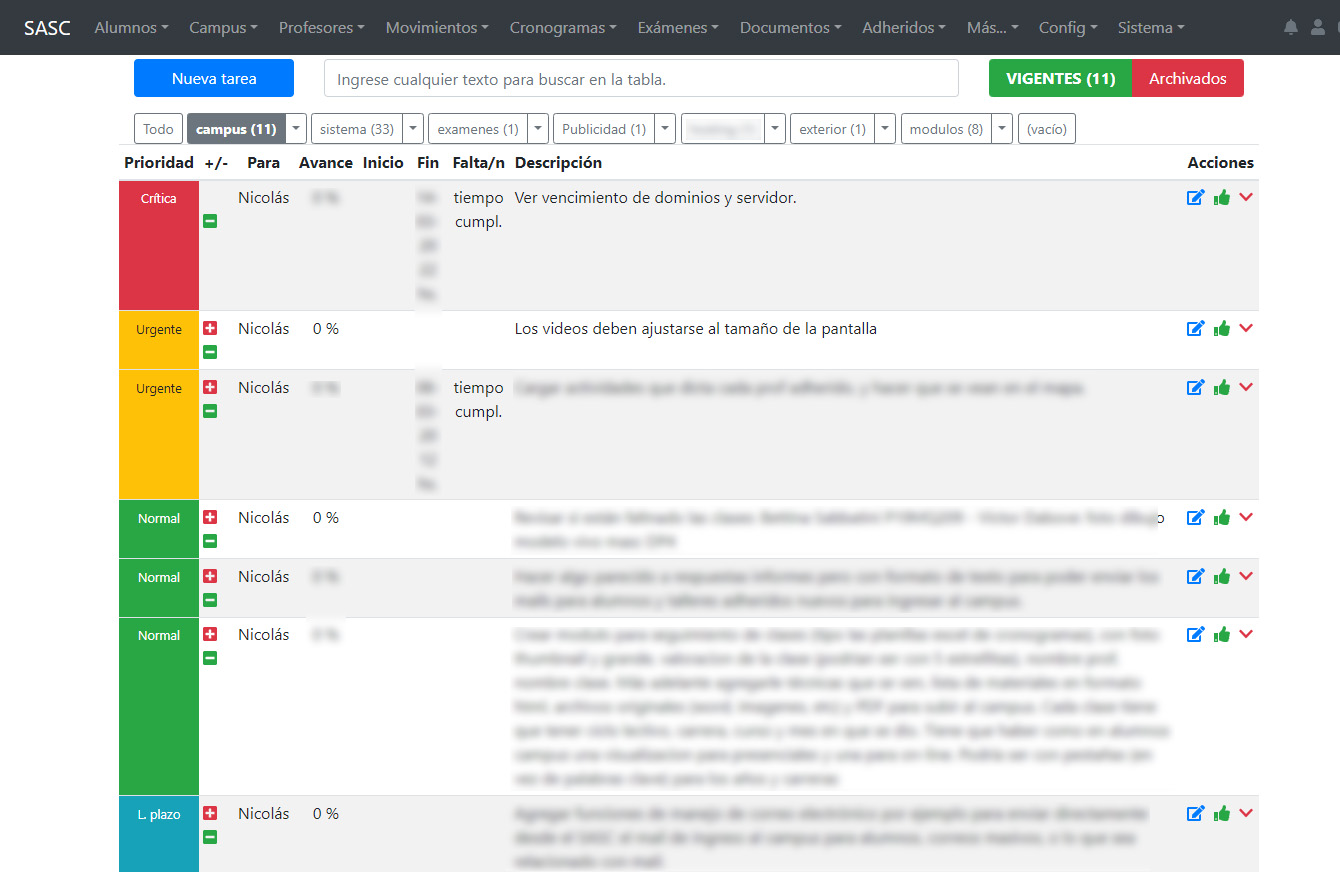1340x880 pixels.
Task: Open the Exámenes menu
Action: click(x=678, y=28)
